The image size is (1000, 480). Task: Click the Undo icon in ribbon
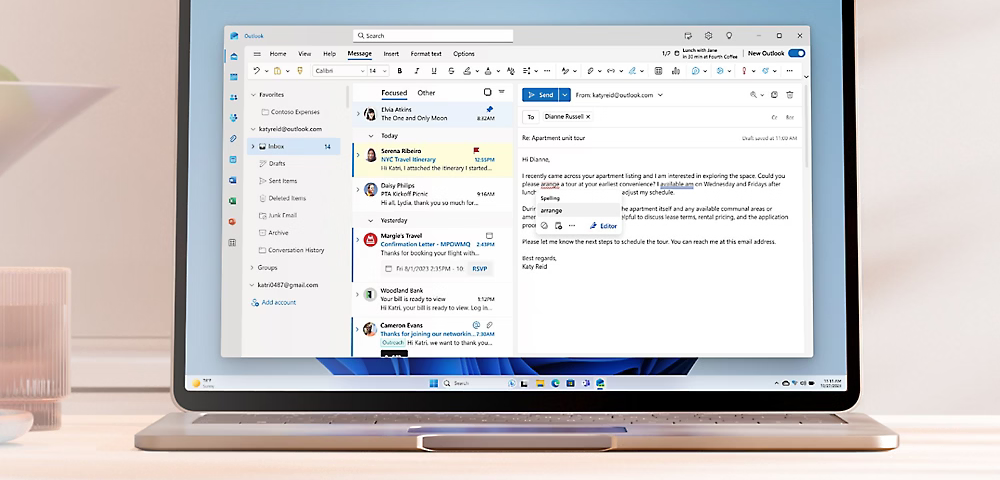[256, 71]
